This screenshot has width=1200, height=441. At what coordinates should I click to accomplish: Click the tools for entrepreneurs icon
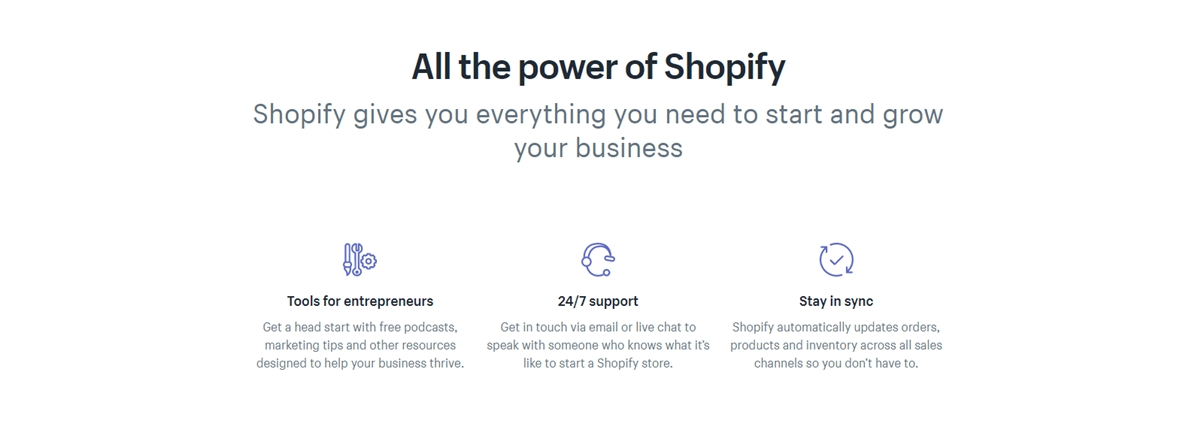coord(358,259)
